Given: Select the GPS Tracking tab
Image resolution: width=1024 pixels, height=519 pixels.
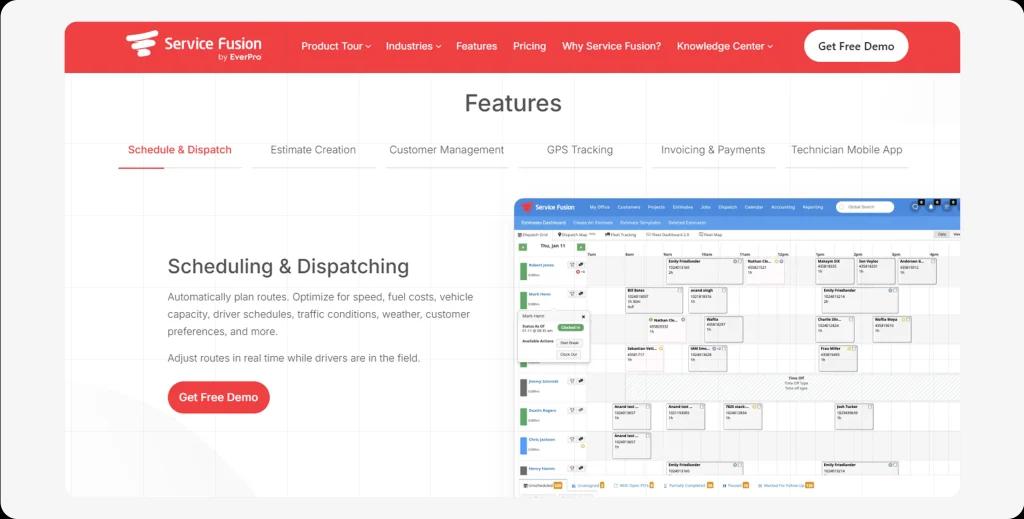Looking at the screenshot, I should pyautogui.click(x=579, y=150).
